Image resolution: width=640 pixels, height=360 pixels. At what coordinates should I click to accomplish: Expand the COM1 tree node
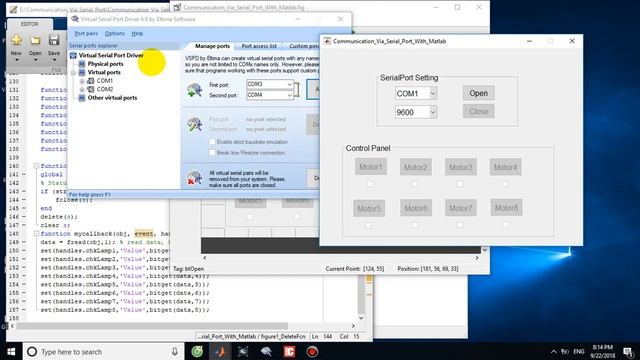tap(82, 81)
